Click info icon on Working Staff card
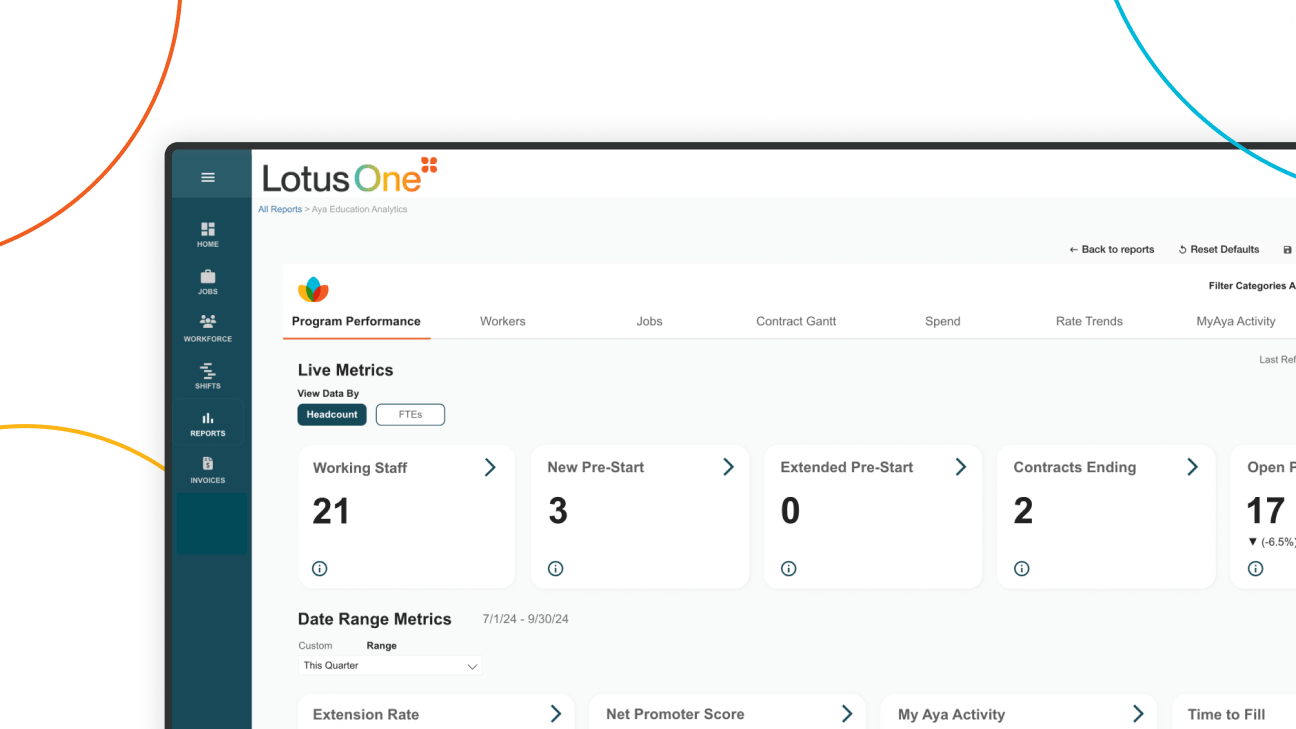This screenshot has height=729, width=1296. 320,568
